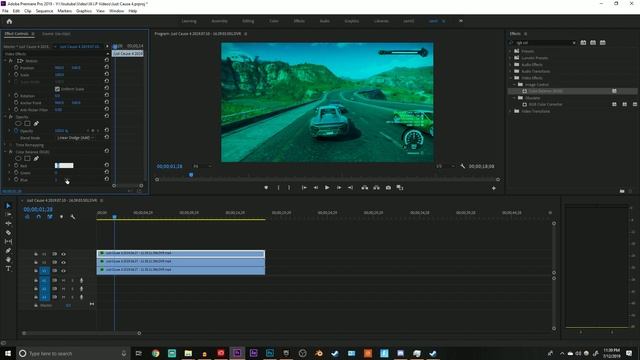Image resolution: width=640 pixels, height=360 pixels.
Task: Expand the Presets folder in Effects
Action: [x=510, y=51]
